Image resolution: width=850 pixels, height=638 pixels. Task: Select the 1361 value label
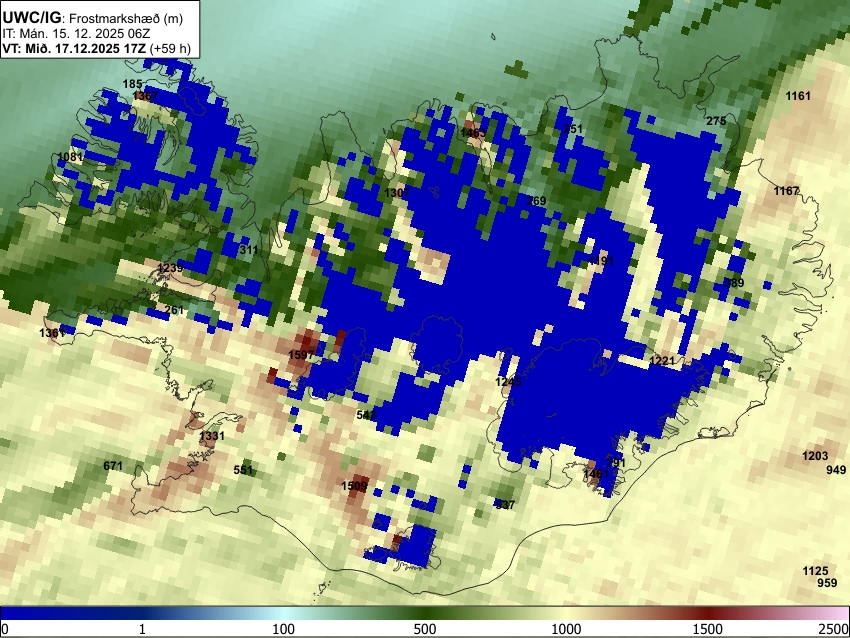[x=52, y=333]
